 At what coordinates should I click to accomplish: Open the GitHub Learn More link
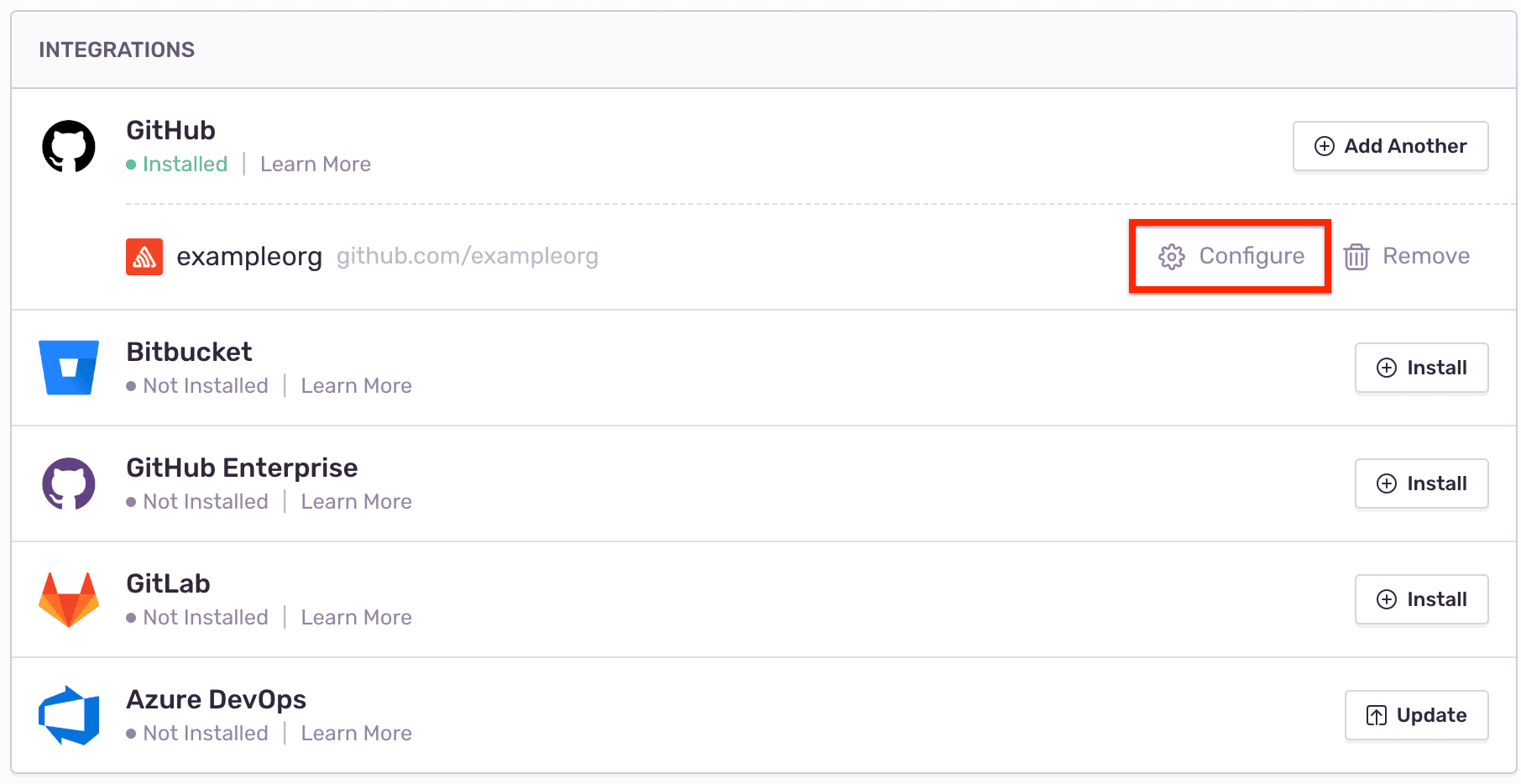316,165
